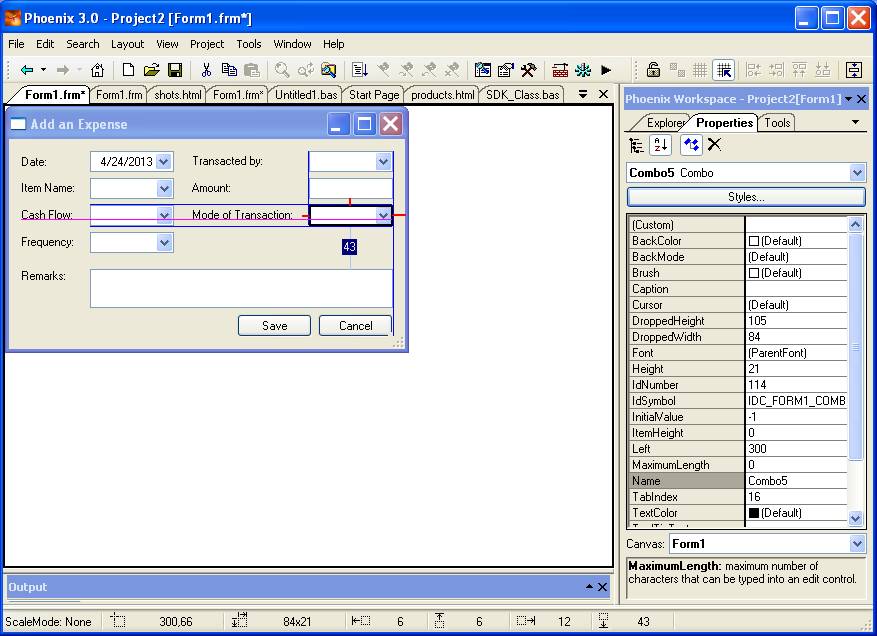Switch to the shots.html tab
The image size is (877, 636).
178,95
